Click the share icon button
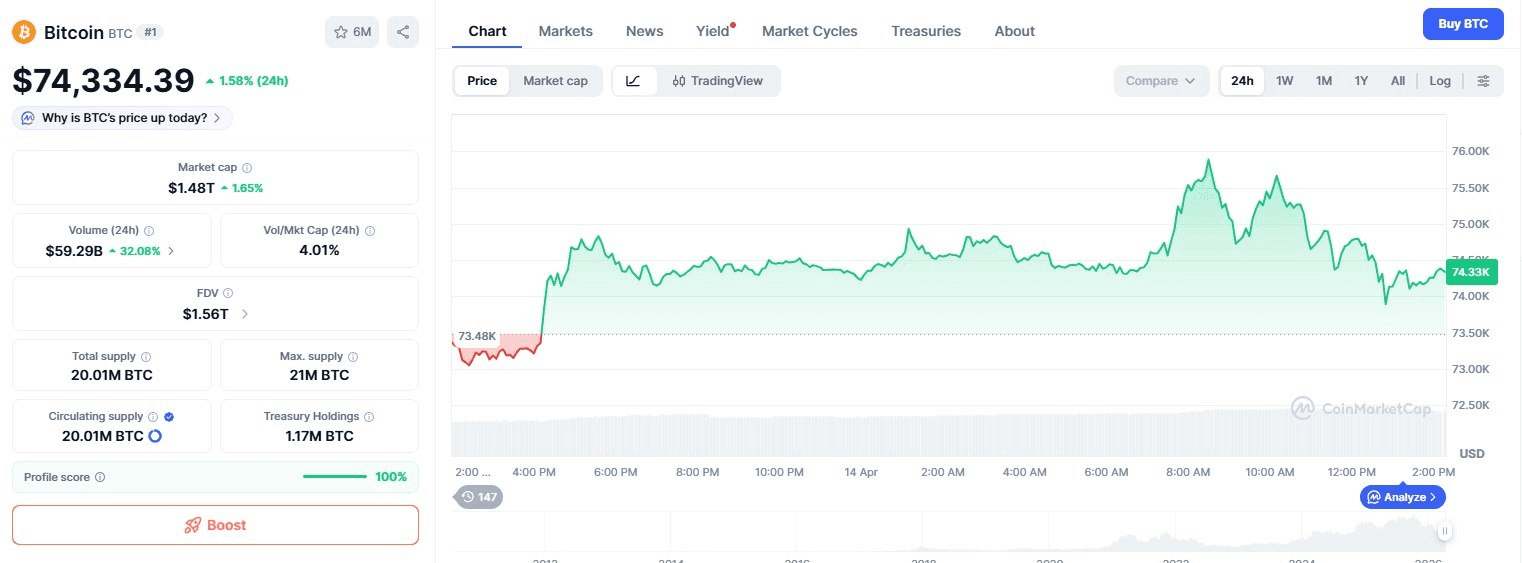The height and width of the screenshot is (563, 1522). 403,32
